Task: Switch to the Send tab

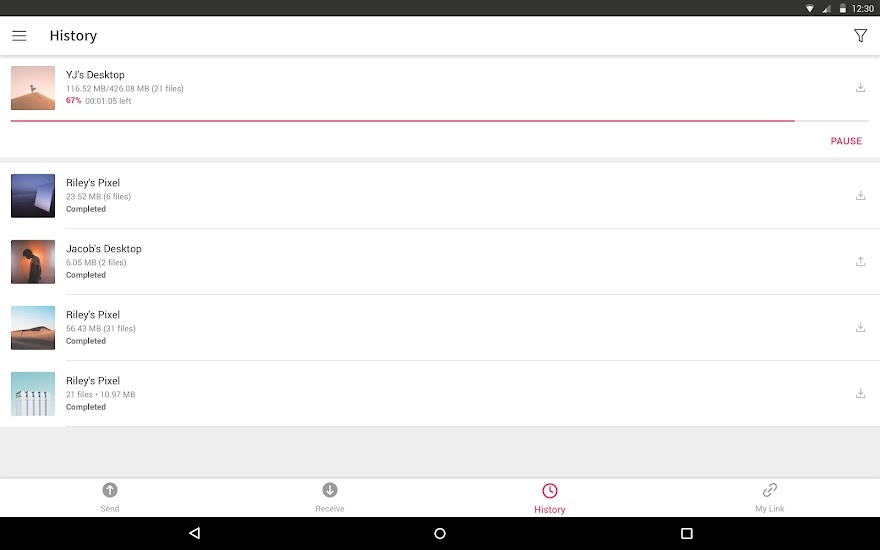Action: pyautogui.click(x=110, y=498)
